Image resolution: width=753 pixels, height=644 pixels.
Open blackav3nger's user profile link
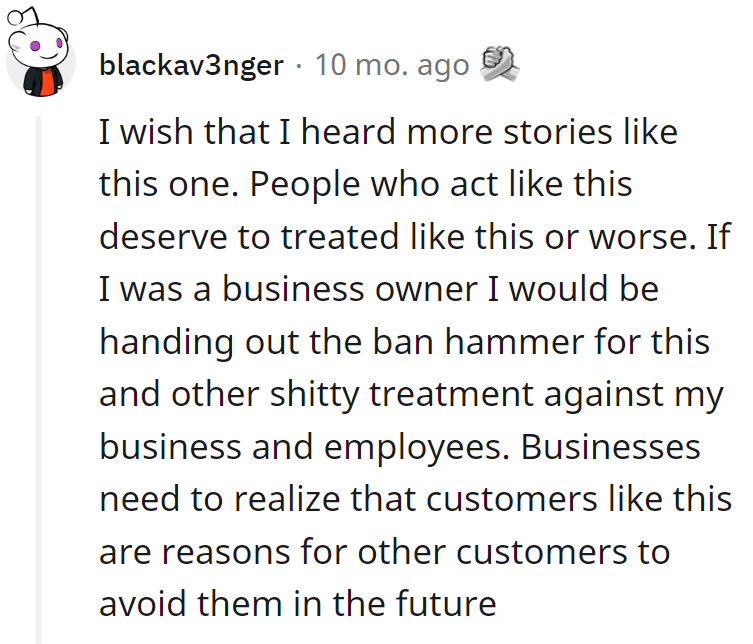[191, 65]
